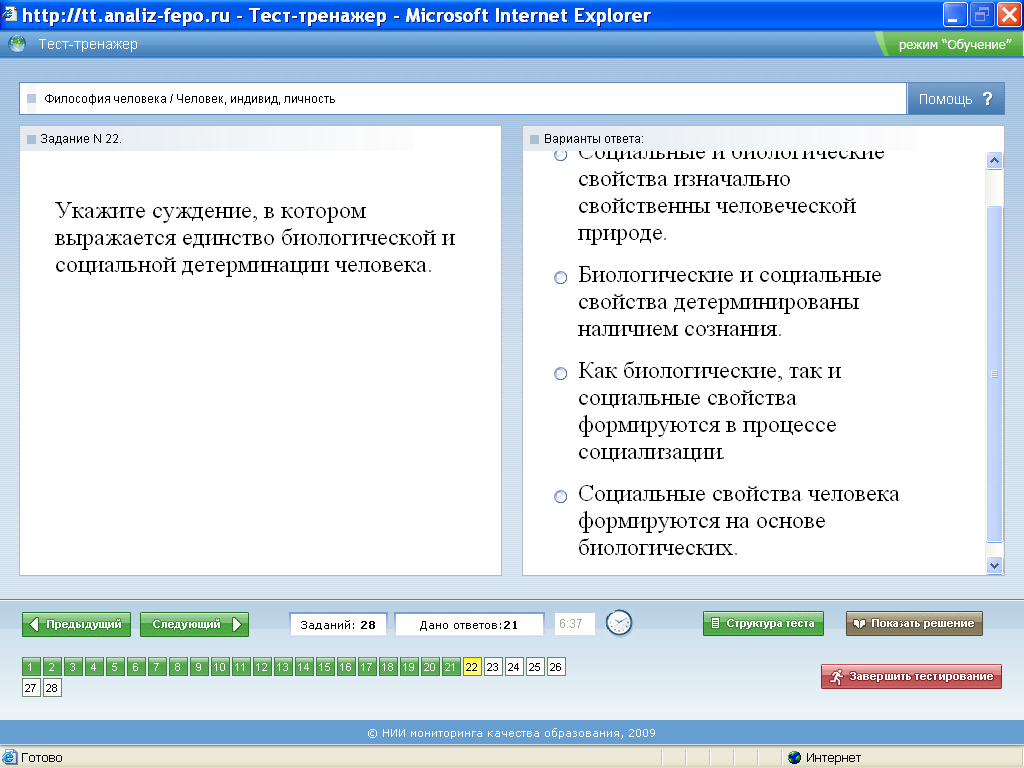
Task: Select answer 'Как биологические, так и социальные'
Action: coord(560,374)
